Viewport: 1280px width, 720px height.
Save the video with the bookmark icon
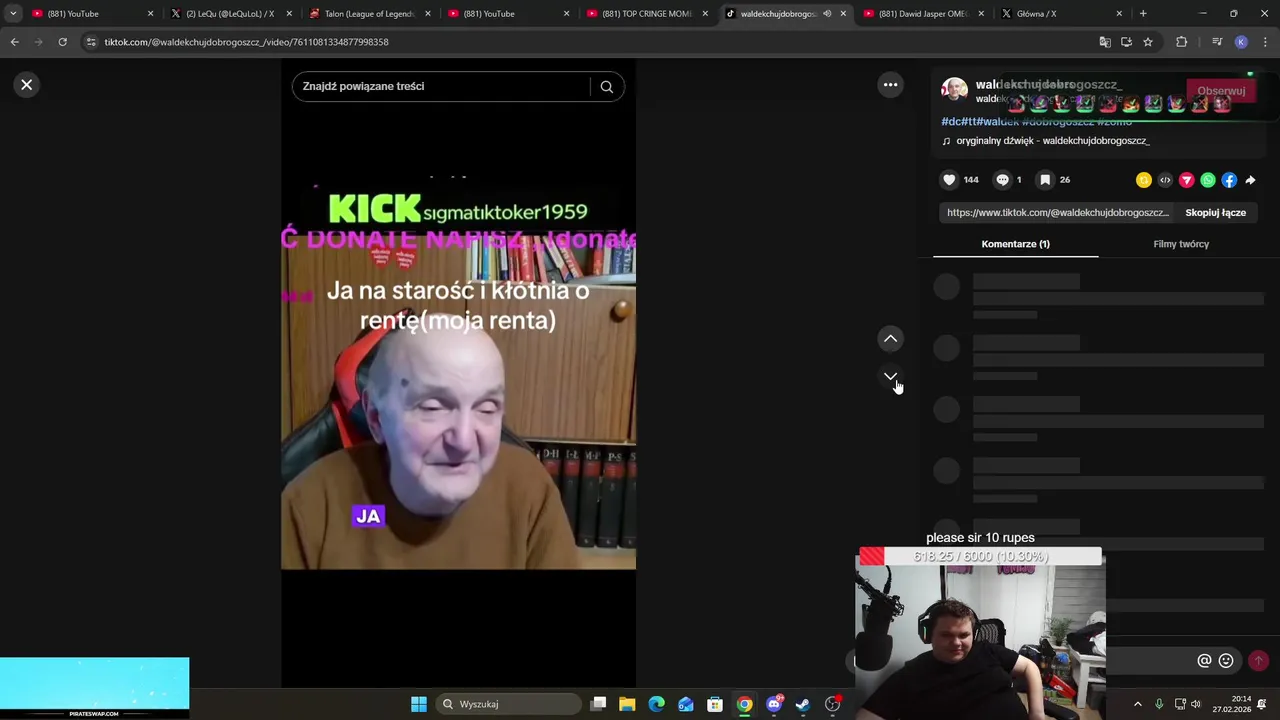click(1045, 180)
